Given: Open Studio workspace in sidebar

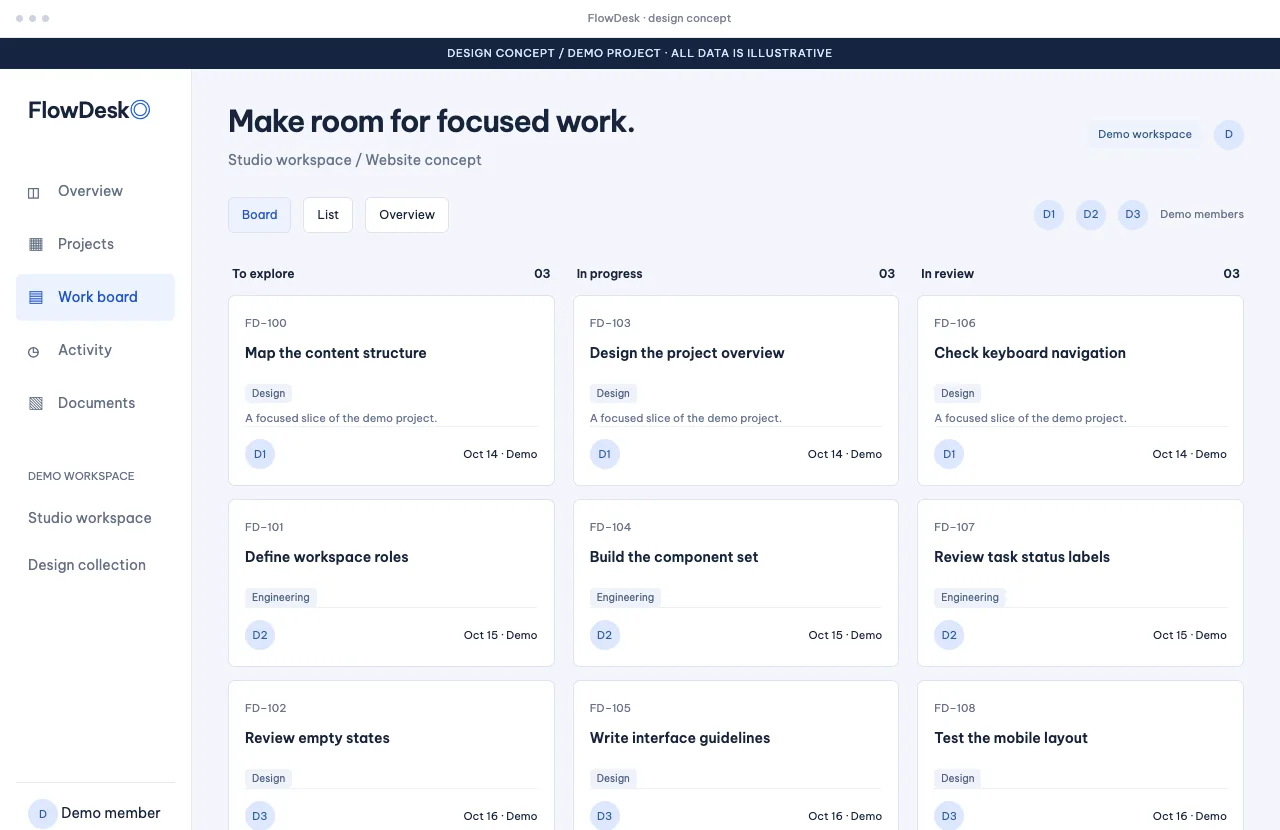Looking at the screenshot, I should [90, 518].
